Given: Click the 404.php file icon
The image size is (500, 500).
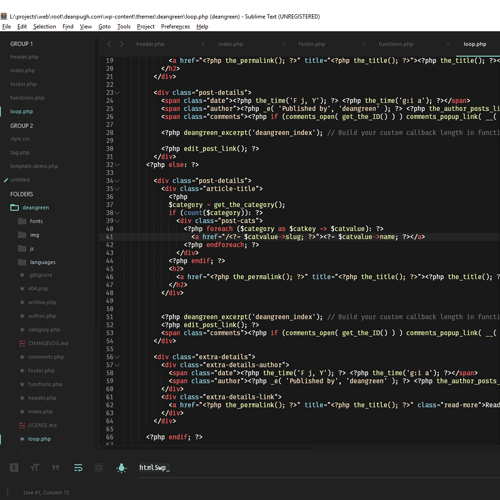Looking at the screenshot, I should click(x=22, y=289).
